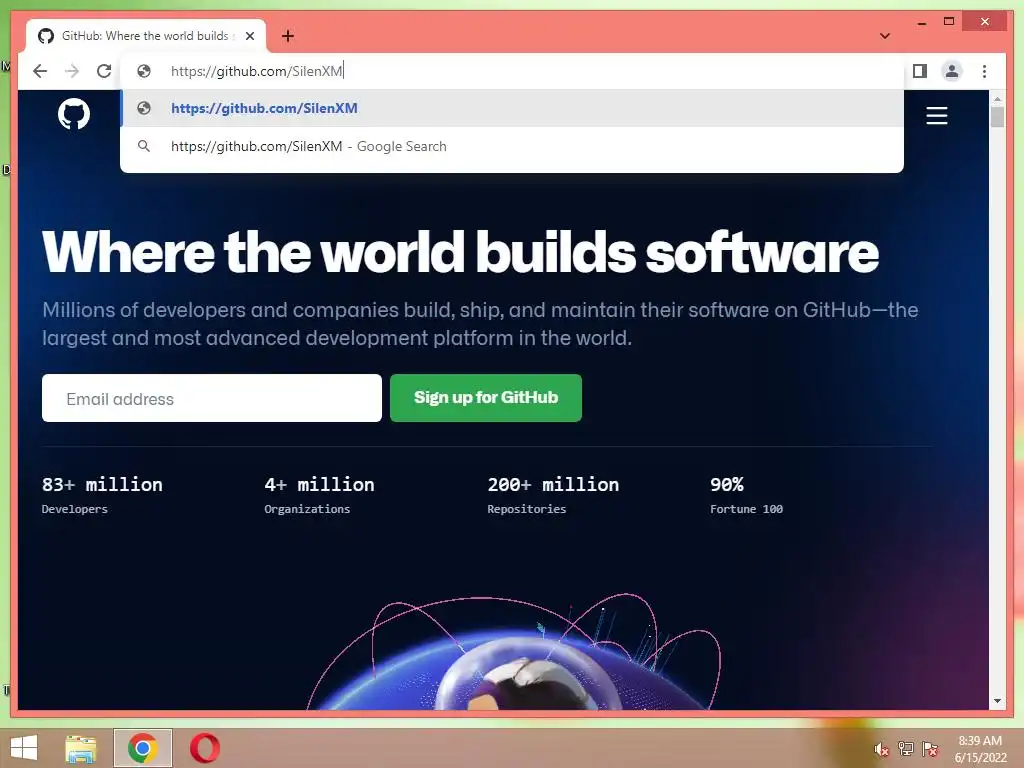Click the 'Where the world builds software' headline
This screenshot has height=768, width=1024.
coord(460,252)
